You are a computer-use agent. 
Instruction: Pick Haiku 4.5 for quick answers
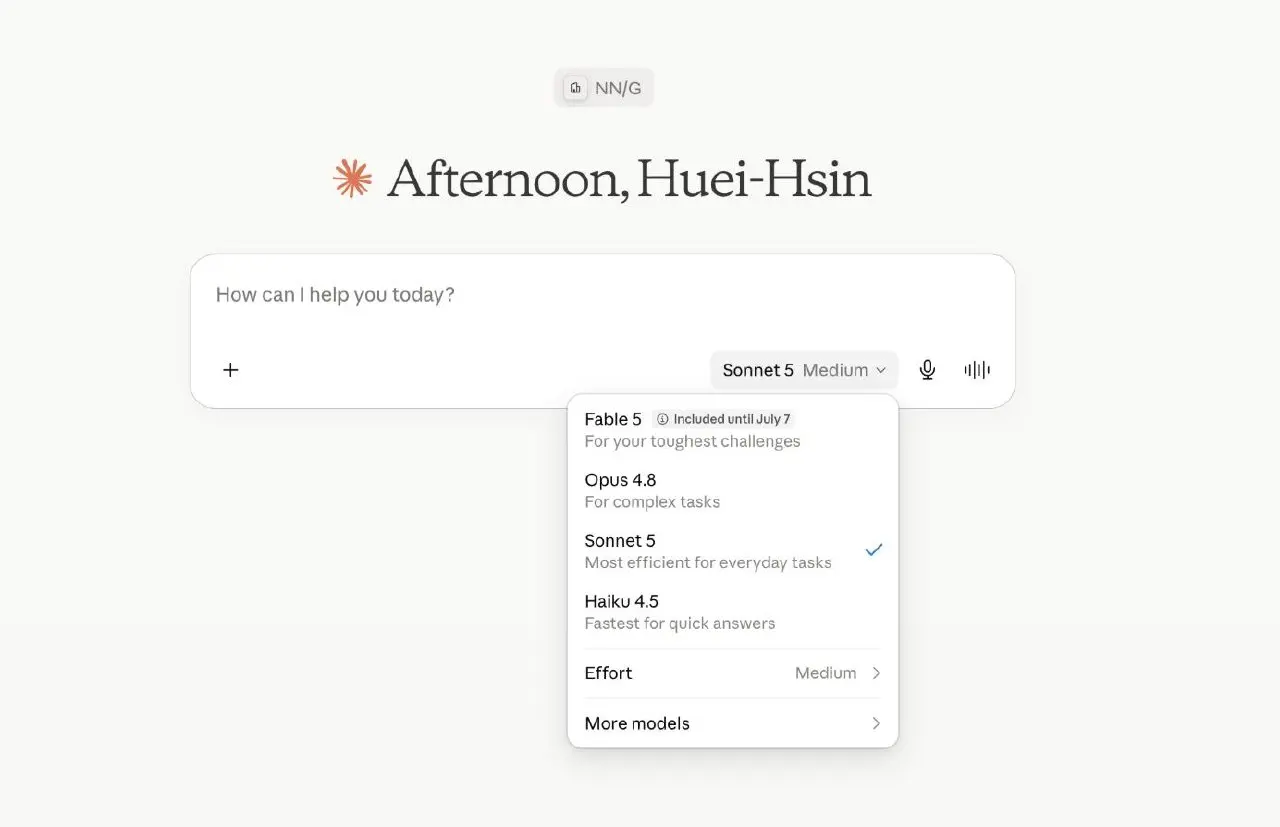pyautogui.click(x=733, y=612)
